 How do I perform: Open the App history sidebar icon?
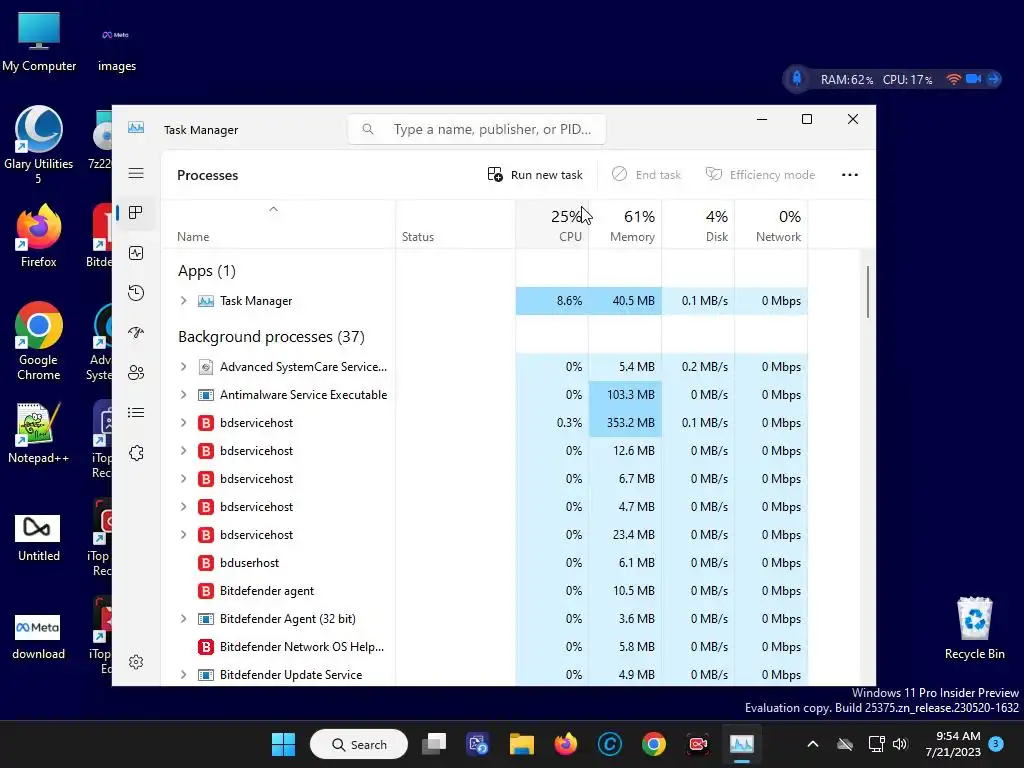pyautogui.click(x=136, y=293)
